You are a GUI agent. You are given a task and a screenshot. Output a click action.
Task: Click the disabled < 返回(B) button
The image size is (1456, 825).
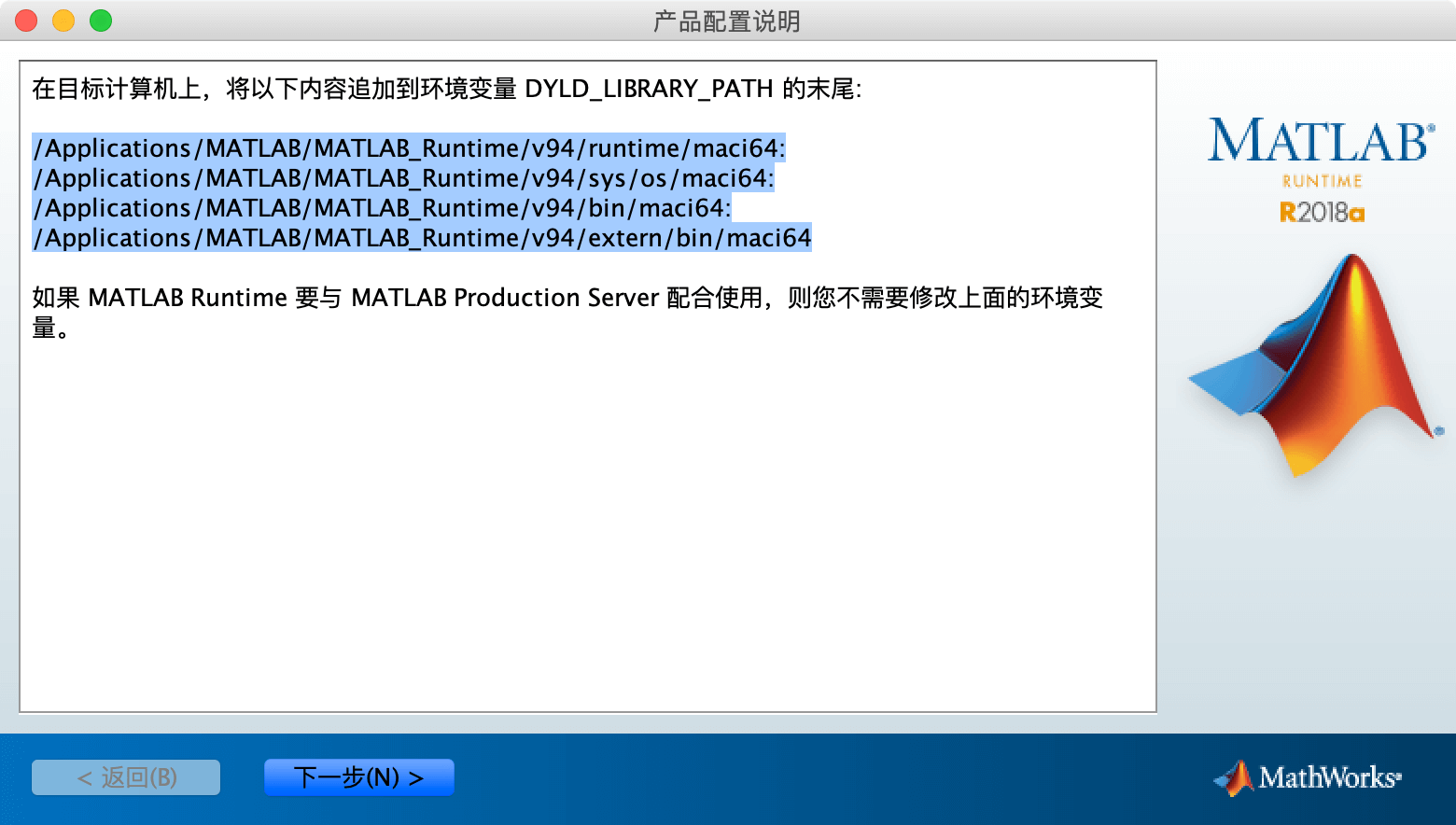[x=126, y=777]
